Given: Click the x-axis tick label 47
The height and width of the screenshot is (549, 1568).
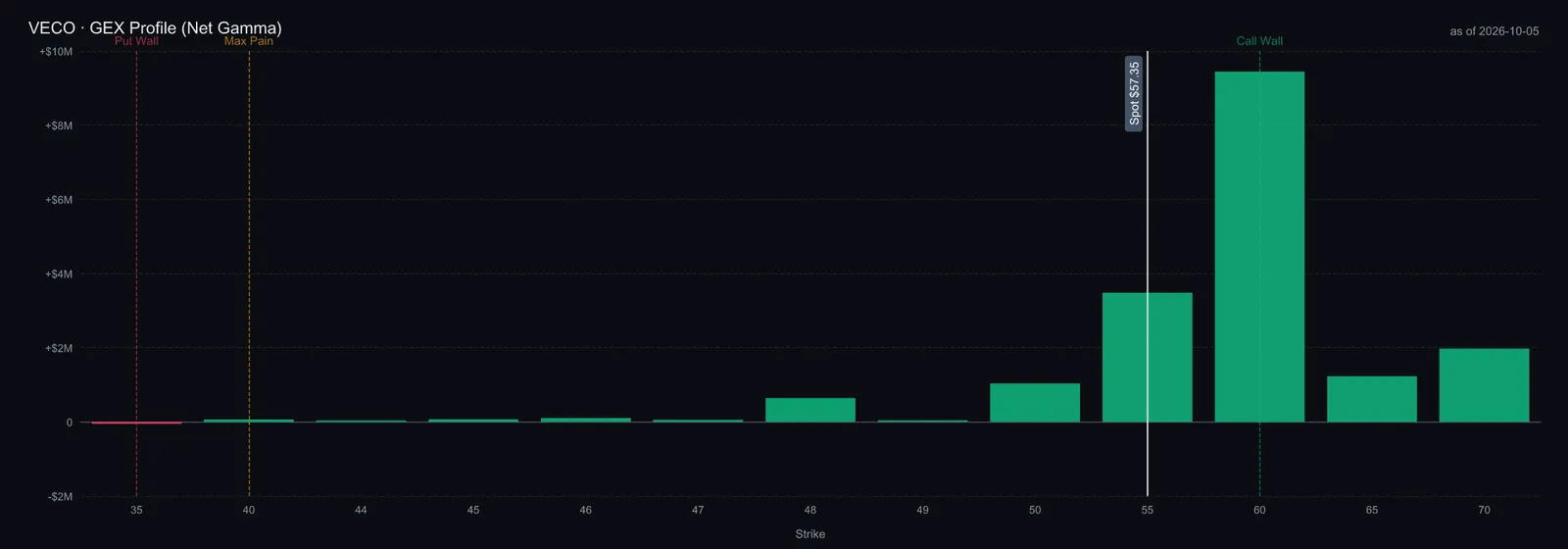Looking at the screenshot, I should [698, 510].
